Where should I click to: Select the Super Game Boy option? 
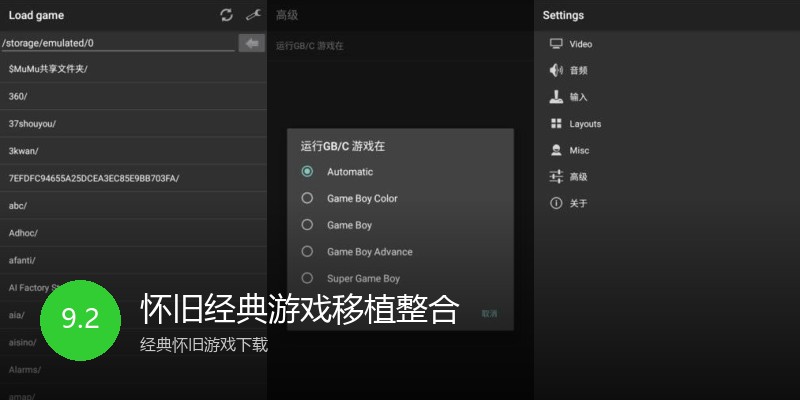307,278
